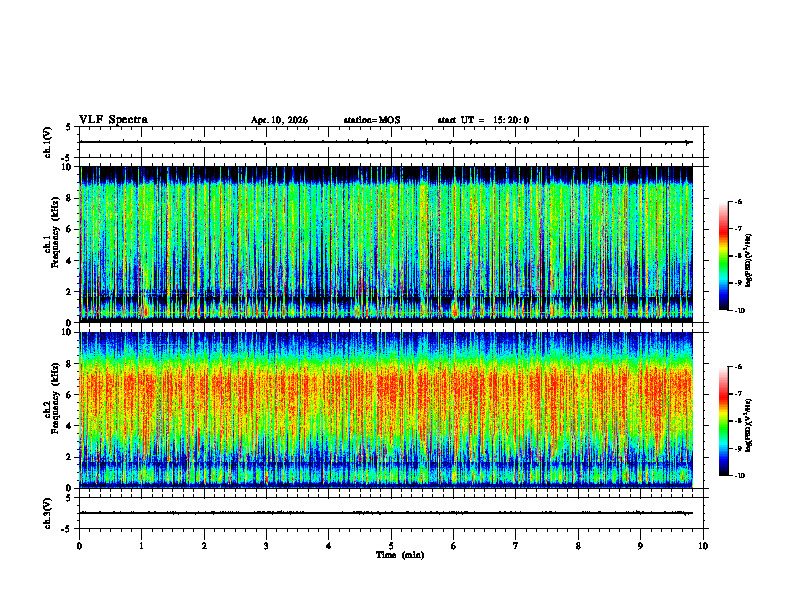The width and height of the screenshot is (792, 612).
Task: Click the ch.1 waveform trace at top
Action: click(x=386, y=142)
